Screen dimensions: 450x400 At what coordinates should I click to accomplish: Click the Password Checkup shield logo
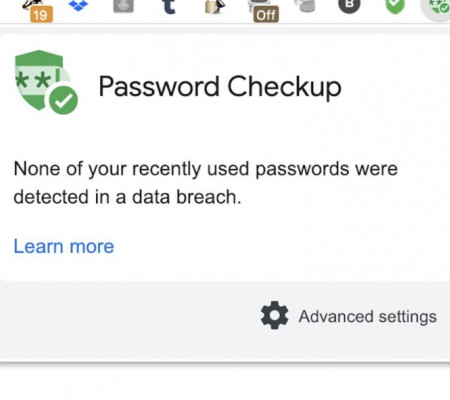coord(46,82)
